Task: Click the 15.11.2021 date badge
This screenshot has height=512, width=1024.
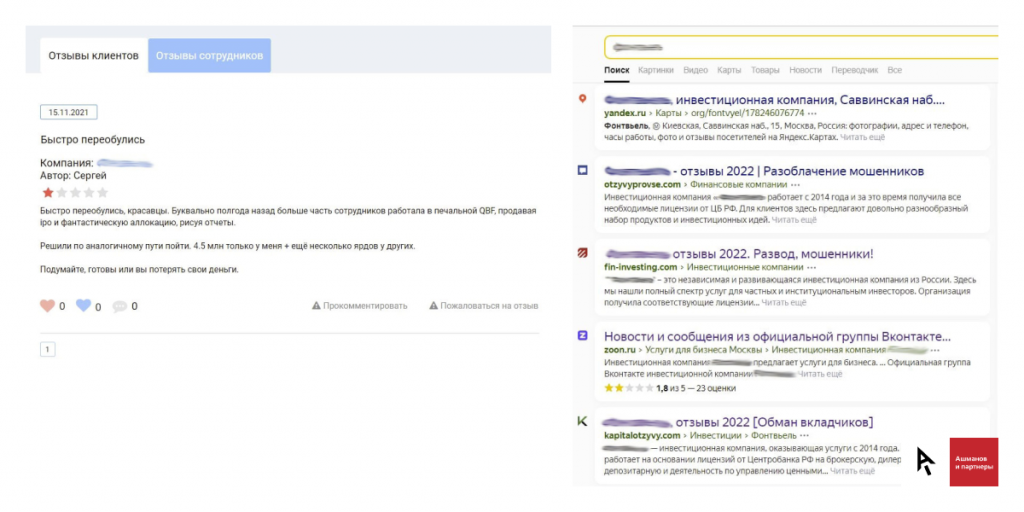Action: [69, 112]
